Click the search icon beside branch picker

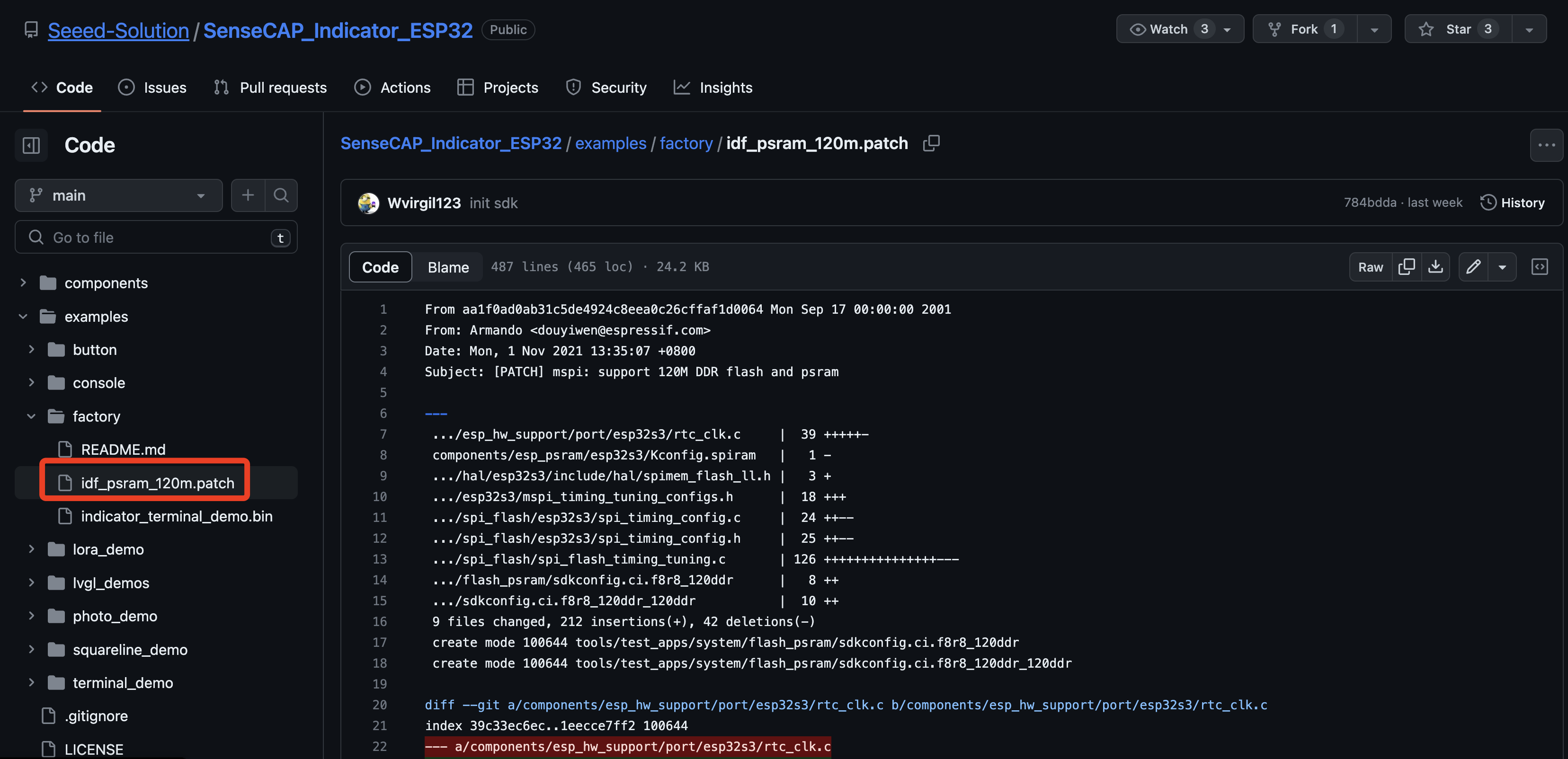click(281, 195)
